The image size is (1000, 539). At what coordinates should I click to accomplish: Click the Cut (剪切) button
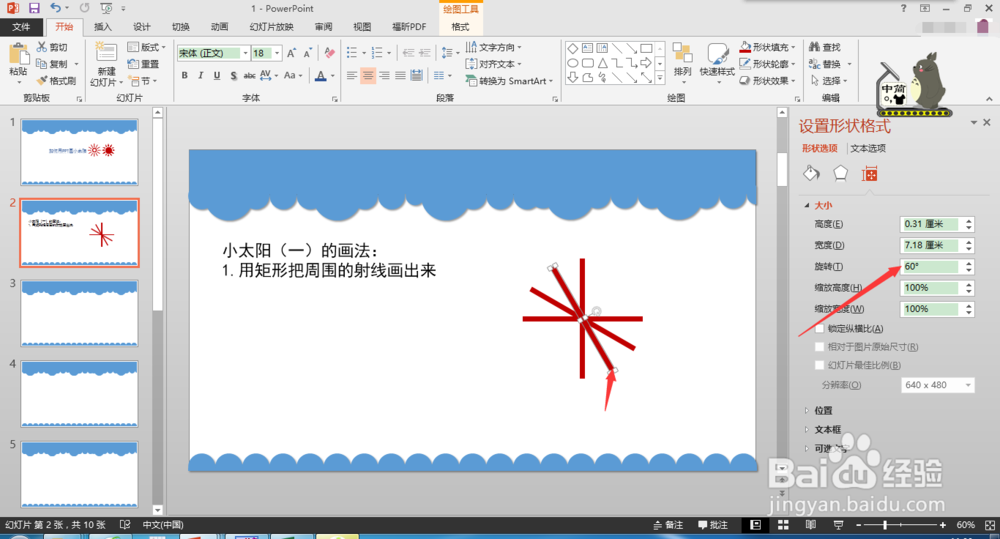(x=52, y=47)
